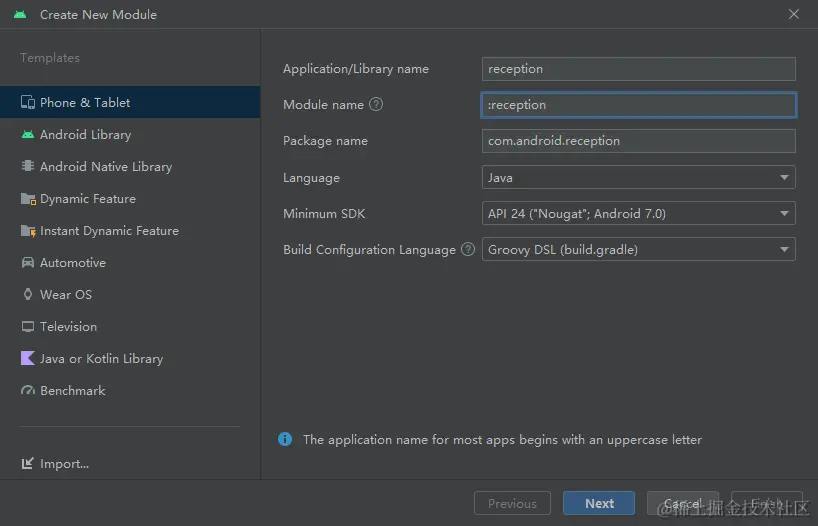The height and width of the screenshot is (526, 818).
Task: Click the blue info icon by the warning
Action: (285, 439)
